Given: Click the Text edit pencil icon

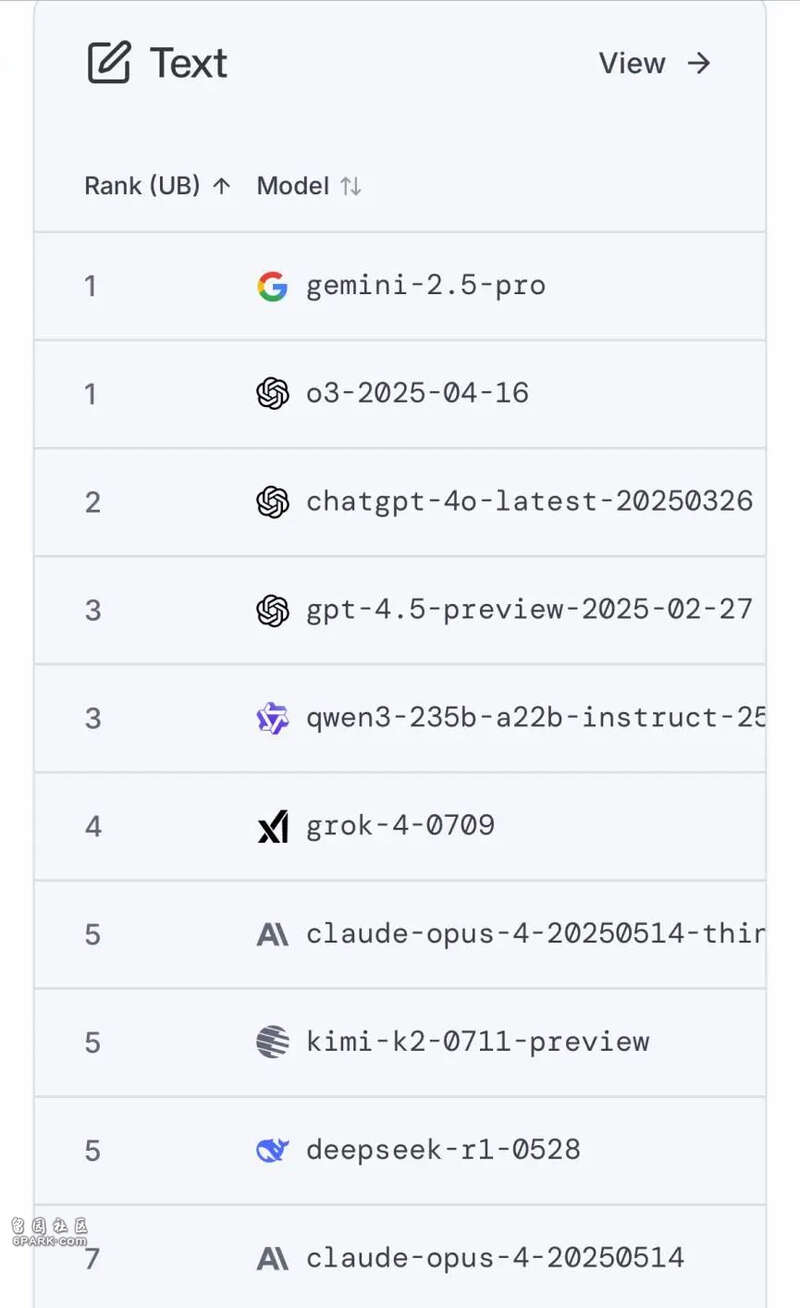Looking at the screenshot, I should [x=109, y=63].
